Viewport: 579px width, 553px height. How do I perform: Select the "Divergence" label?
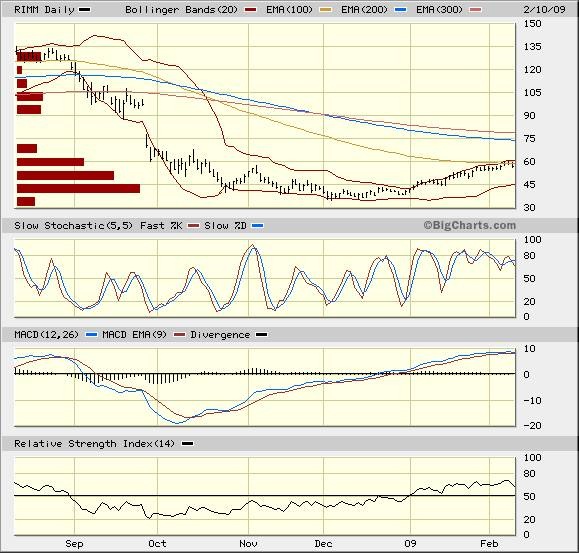coord(220,335)
